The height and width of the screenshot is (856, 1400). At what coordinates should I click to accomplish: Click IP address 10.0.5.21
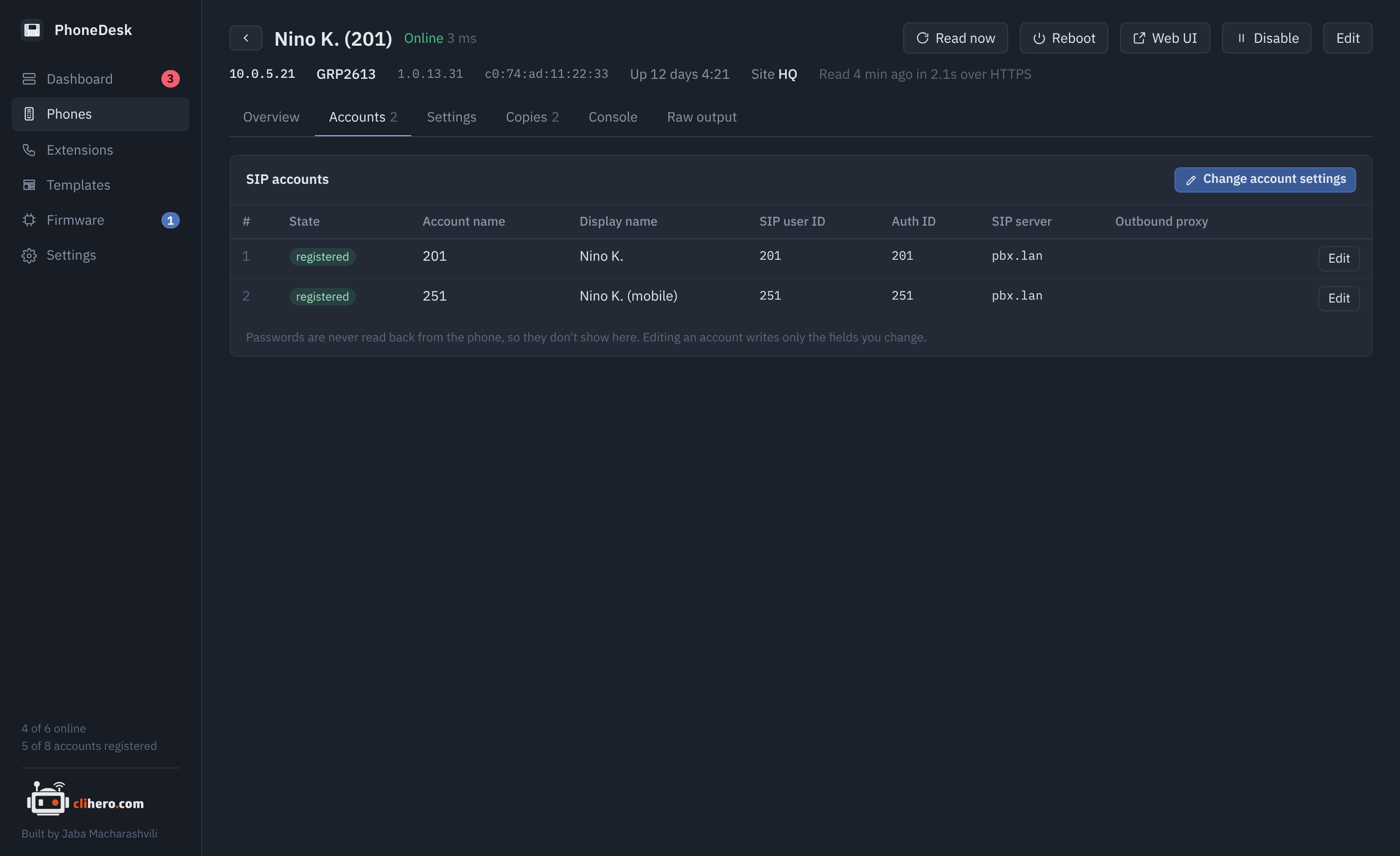(262, 74)
